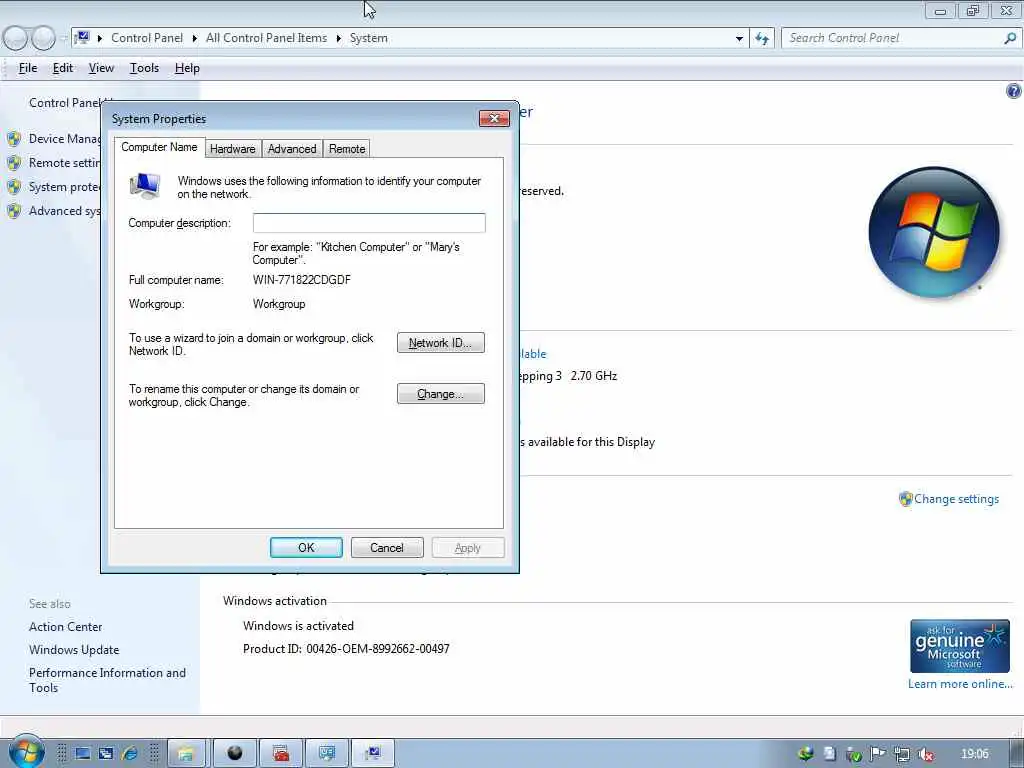
Task: Click the Control Panel breadcrumb
Action: 147,39
